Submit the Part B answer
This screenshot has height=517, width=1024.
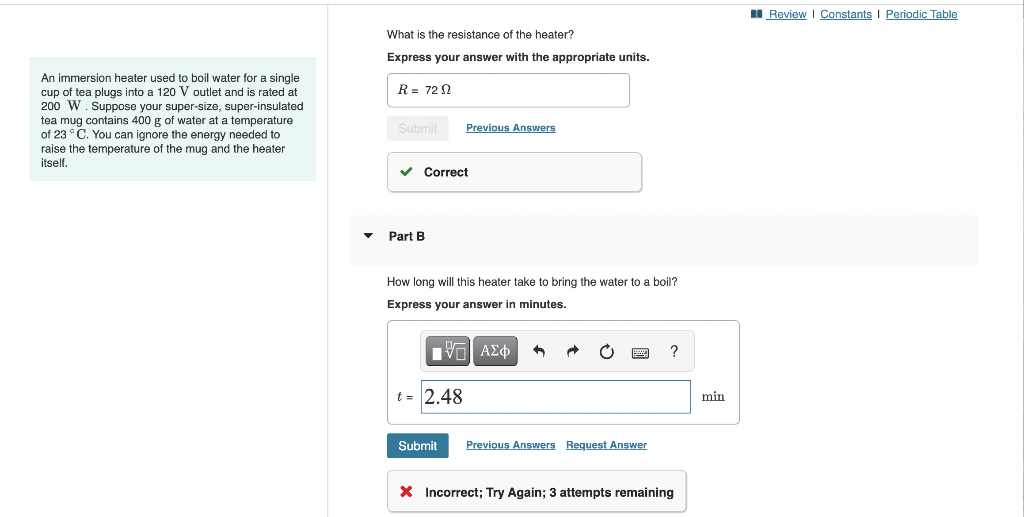417,445
